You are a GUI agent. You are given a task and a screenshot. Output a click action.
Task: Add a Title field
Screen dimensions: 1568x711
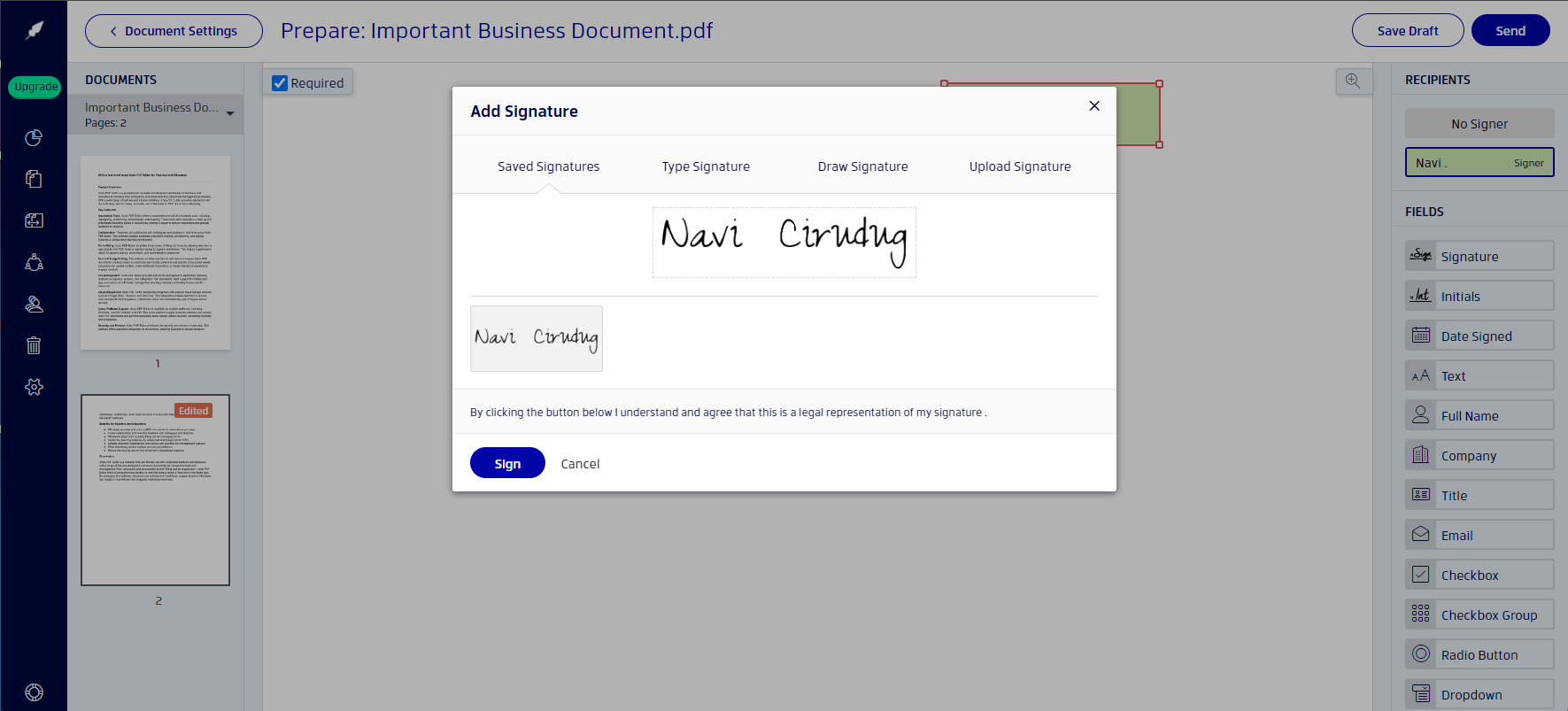(x=1479, y=495)
